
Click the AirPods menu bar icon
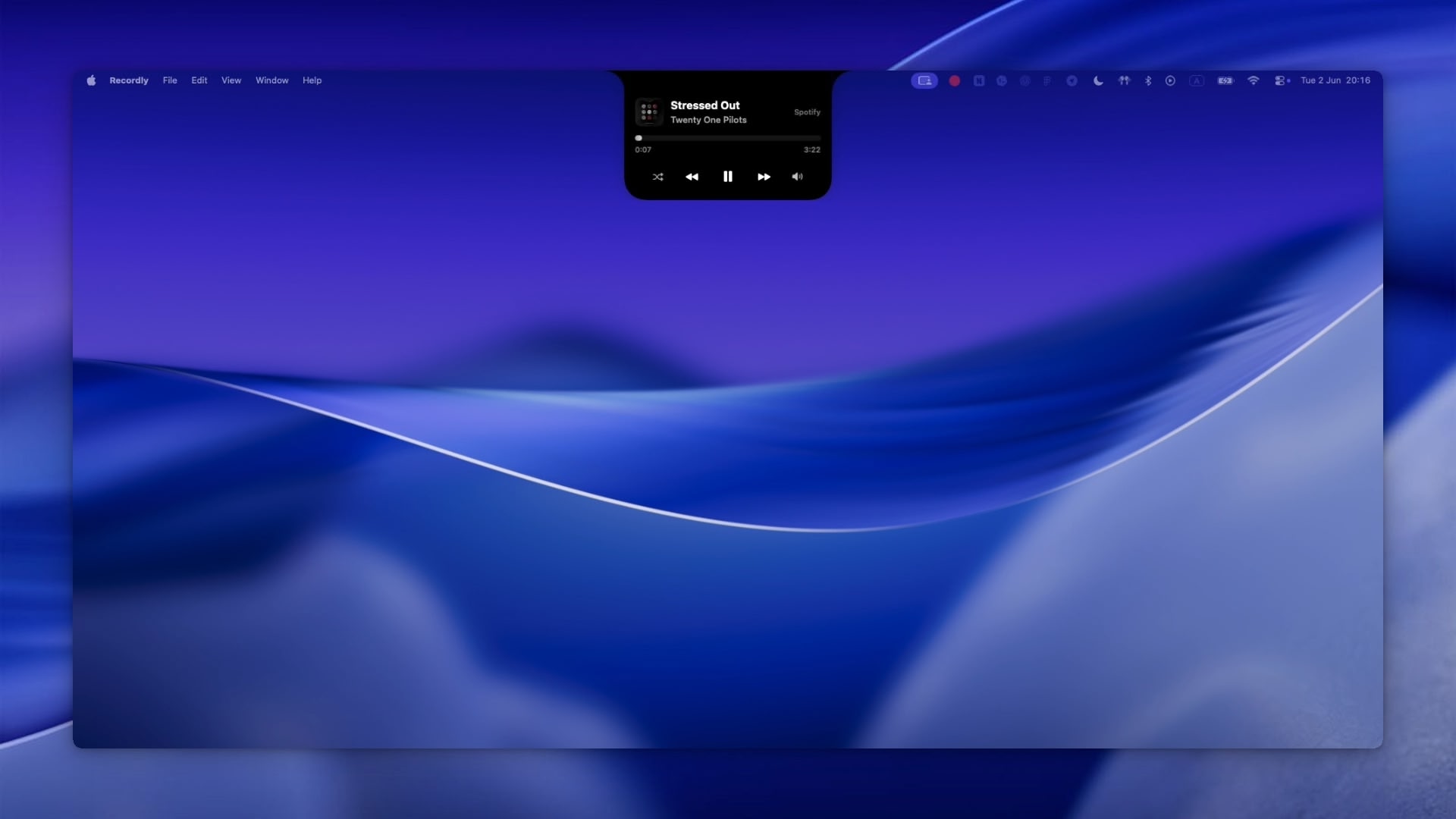[1124, 80]
